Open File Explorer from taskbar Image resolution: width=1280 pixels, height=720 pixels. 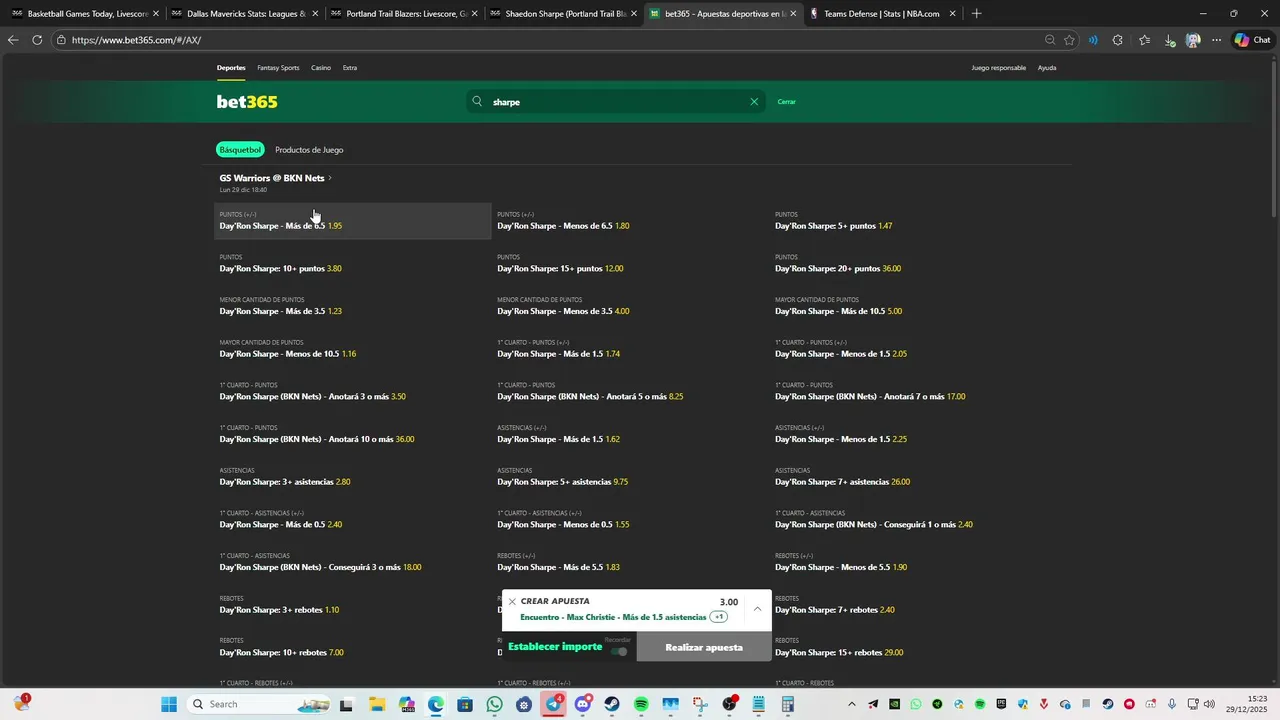[x=376, y=704]
